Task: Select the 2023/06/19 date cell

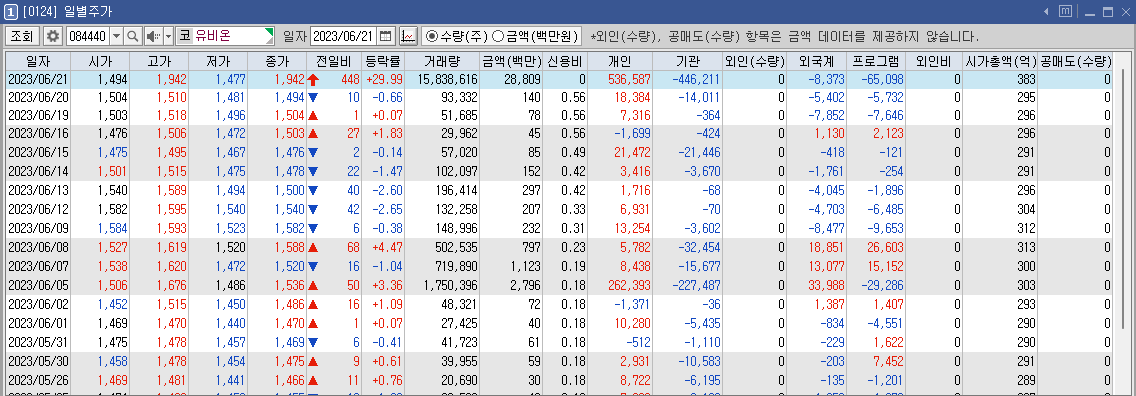Action: [x=38, y=115]
